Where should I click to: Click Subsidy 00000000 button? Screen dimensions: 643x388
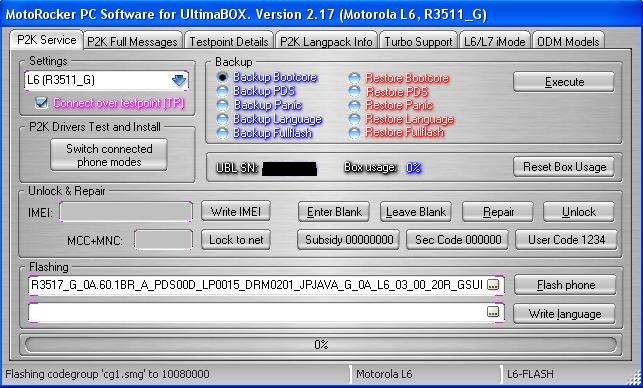click(x=349, y=240)
